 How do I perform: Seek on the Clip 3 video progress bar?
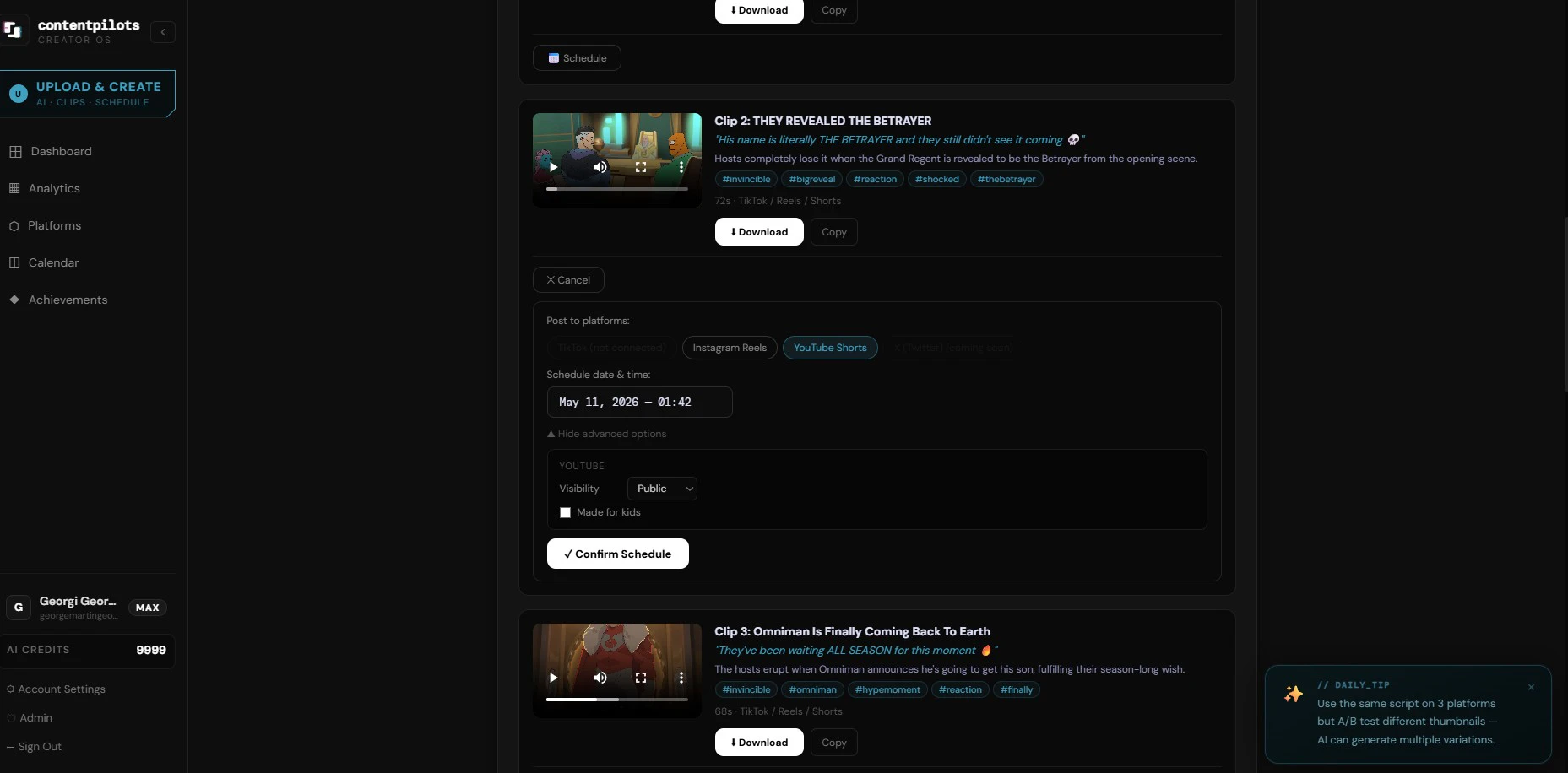pos(617,700)
